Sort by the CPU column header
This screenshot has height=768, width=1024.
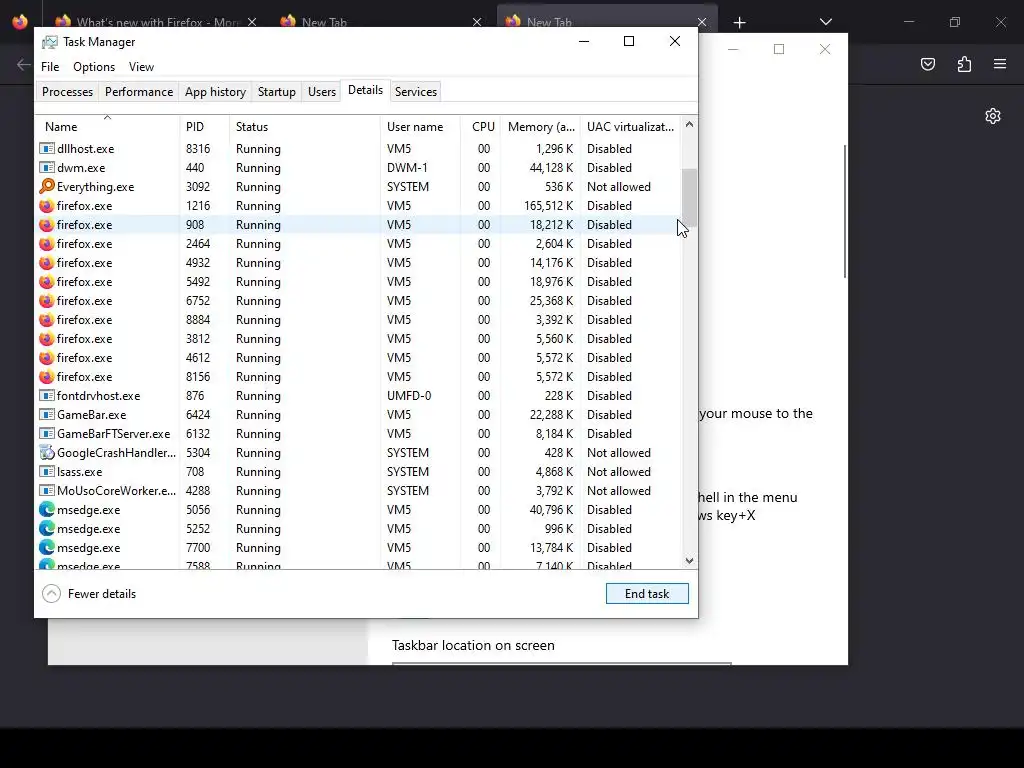(x=481, y=127)
